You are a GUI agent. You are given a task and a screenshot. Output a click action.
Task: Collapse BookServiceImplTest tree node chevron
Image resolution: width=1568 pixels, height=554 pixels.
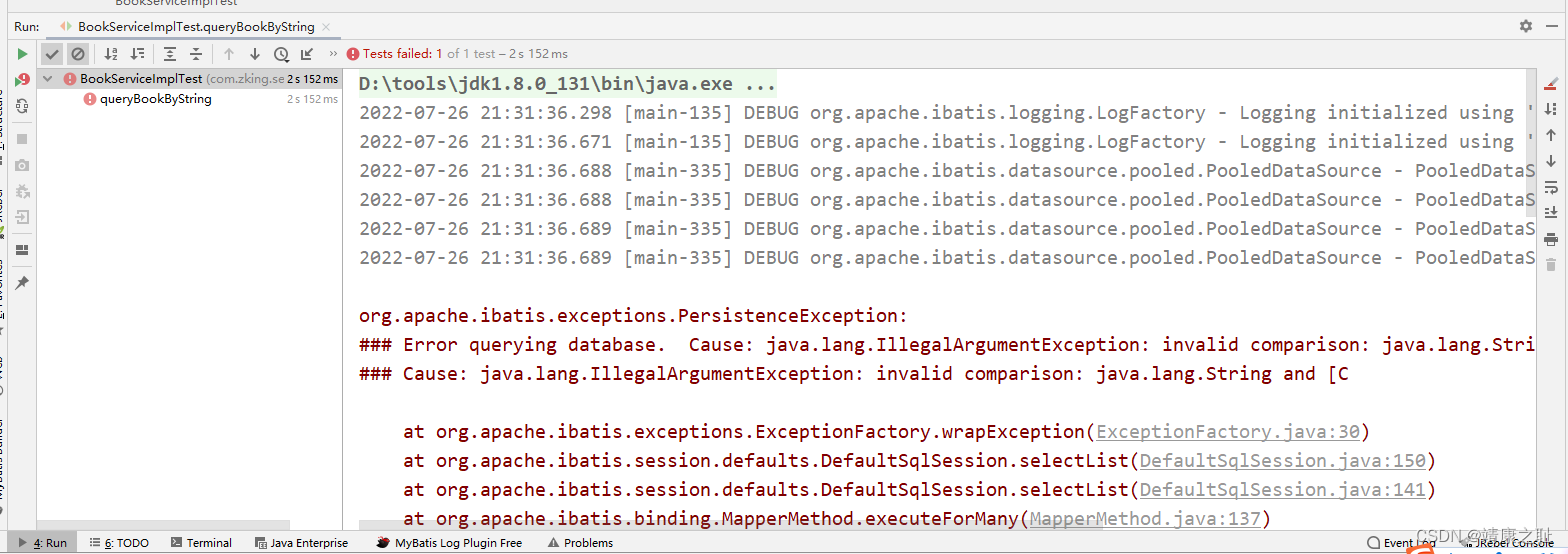click(x=48, y=79)
